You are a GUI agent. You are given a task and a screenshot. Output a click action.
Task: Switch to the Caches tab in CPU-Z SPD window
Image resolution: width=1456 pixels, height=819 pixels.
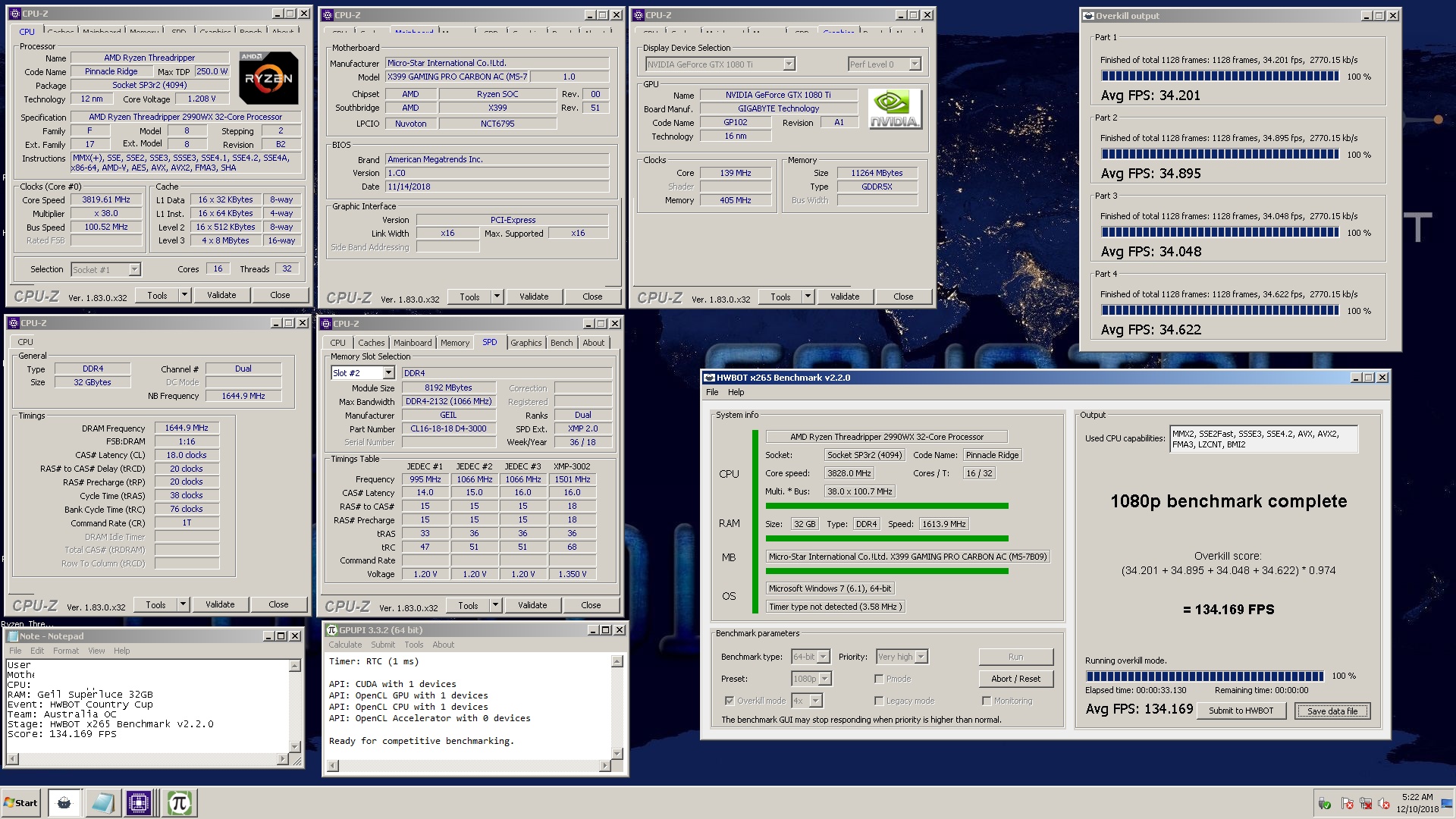click(x=371, y=344)
